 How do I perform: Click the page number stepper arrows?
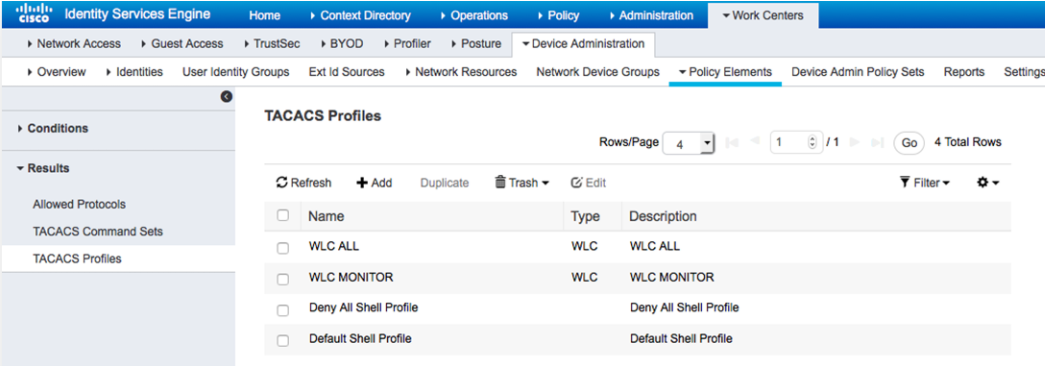tap(812, 142)
